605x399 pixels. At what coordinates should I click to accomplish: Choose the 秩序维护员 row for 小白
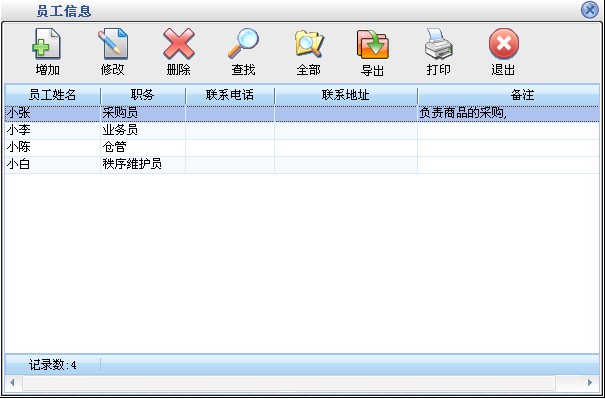302,165
